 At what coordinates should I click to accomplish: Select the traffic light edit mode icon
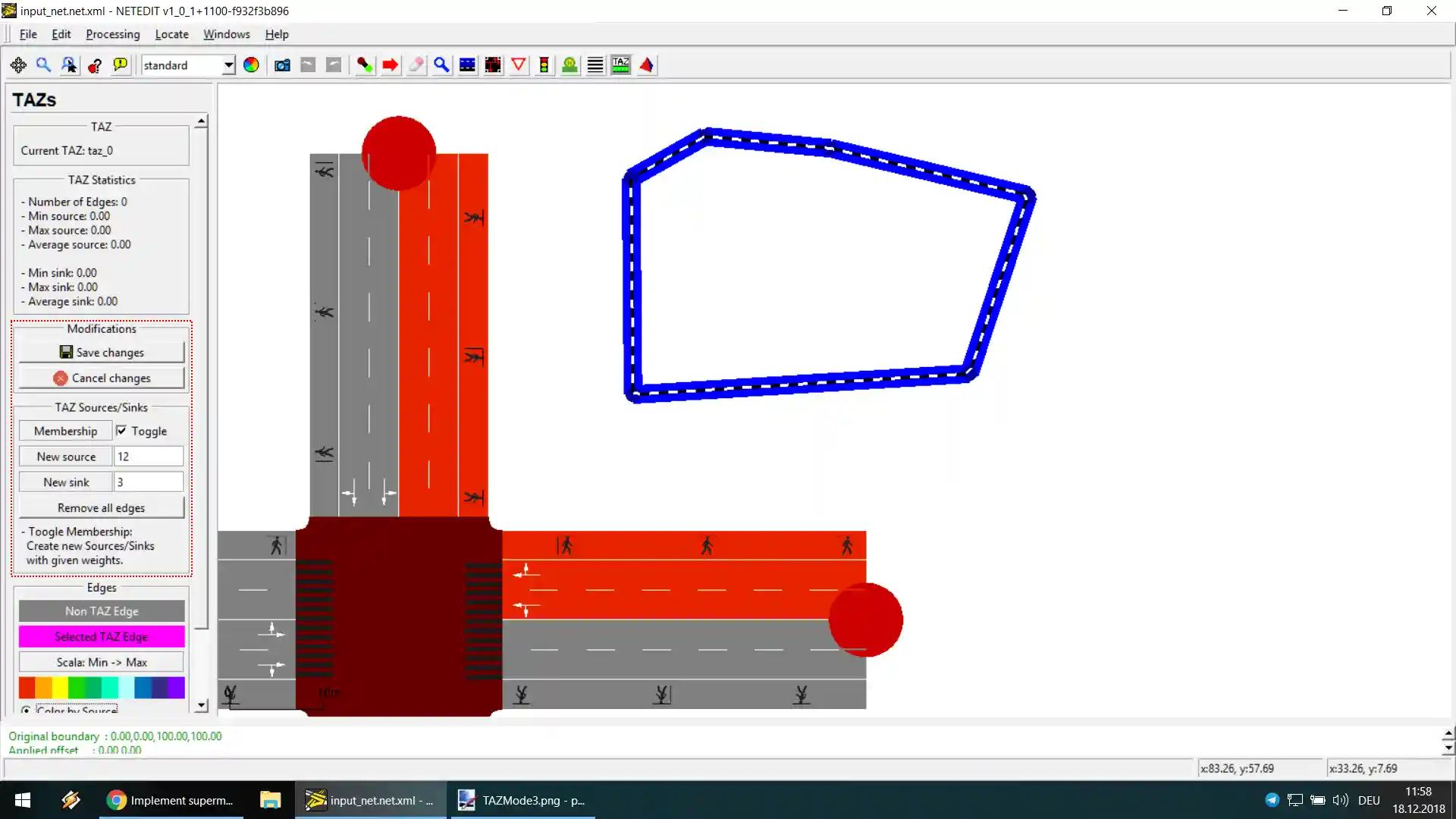[544, 65]
